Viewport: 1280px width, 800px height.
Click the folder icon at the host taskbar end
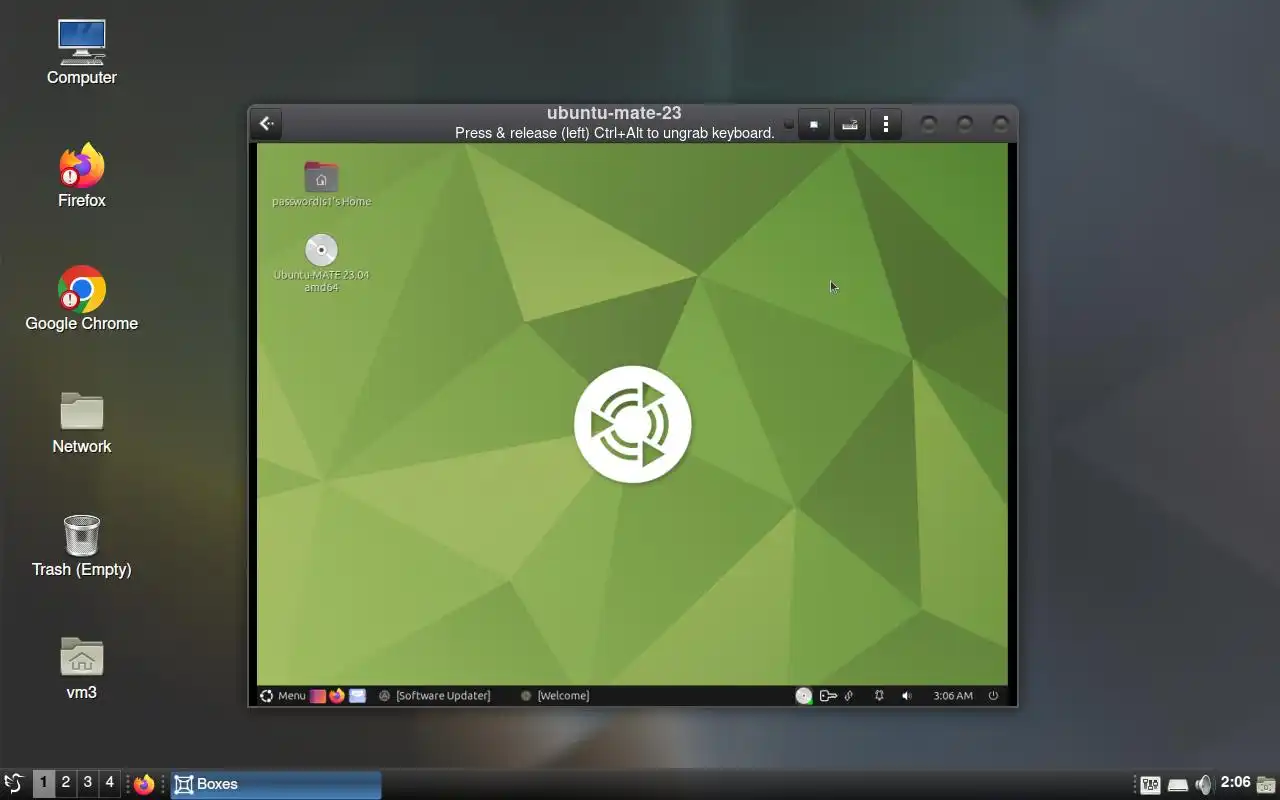coord(1266,784)
